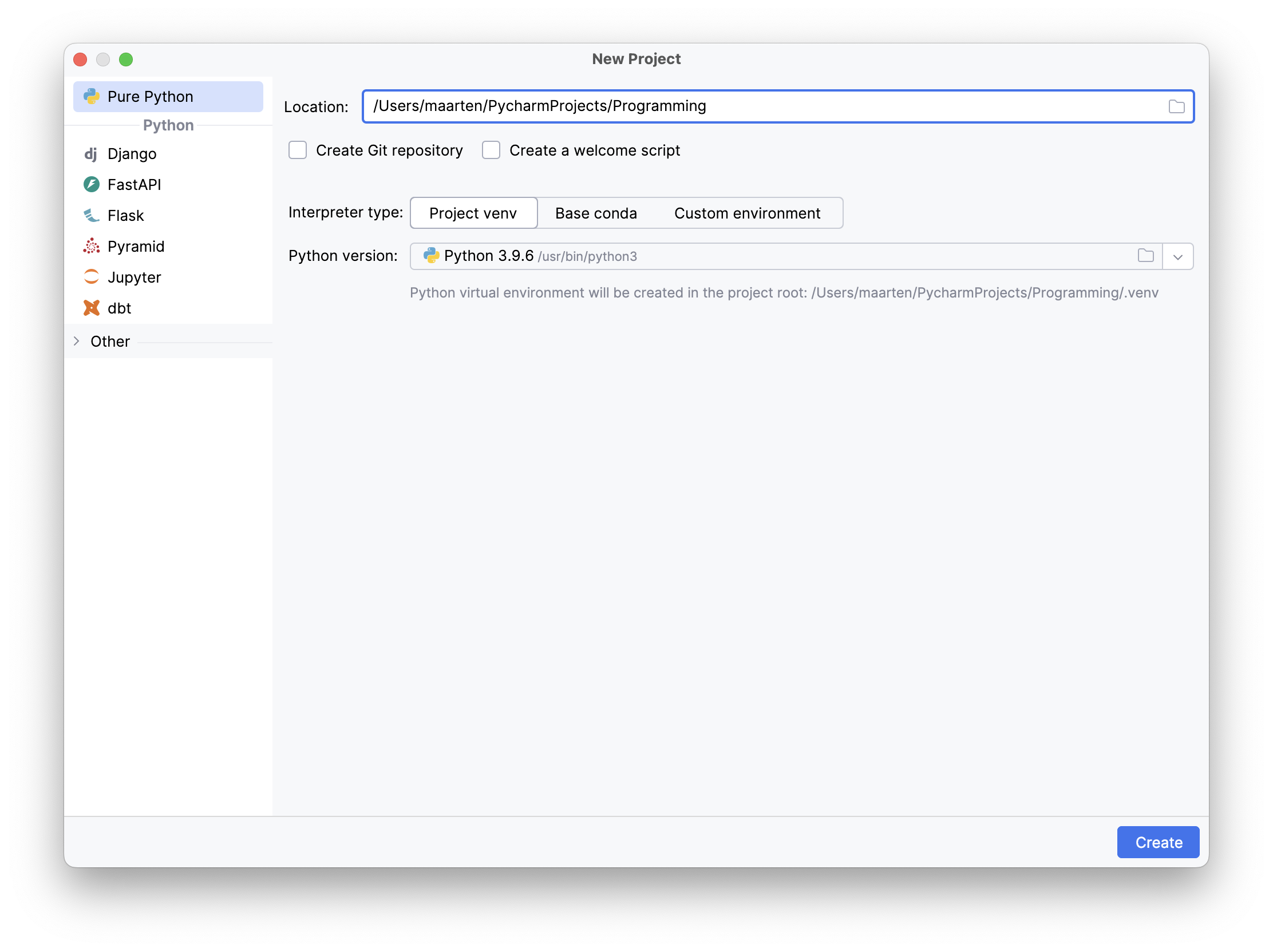The image size is (1273, 952).
Task: Open the Python version dropdown arrow
Action: pos(1177,256)
